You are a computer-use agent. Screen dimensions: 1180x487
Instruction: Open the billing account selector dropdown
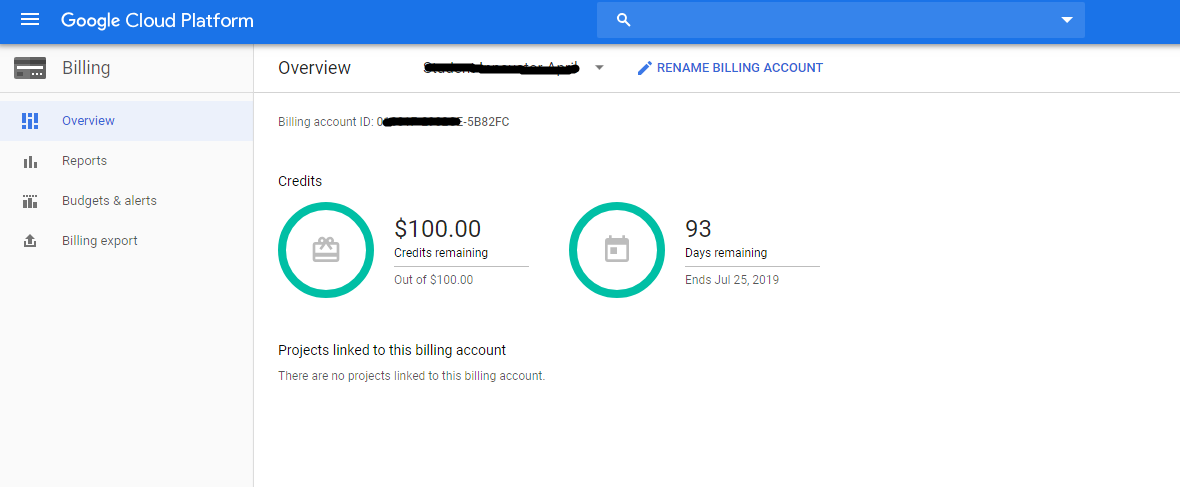click(x=599, y=68)
